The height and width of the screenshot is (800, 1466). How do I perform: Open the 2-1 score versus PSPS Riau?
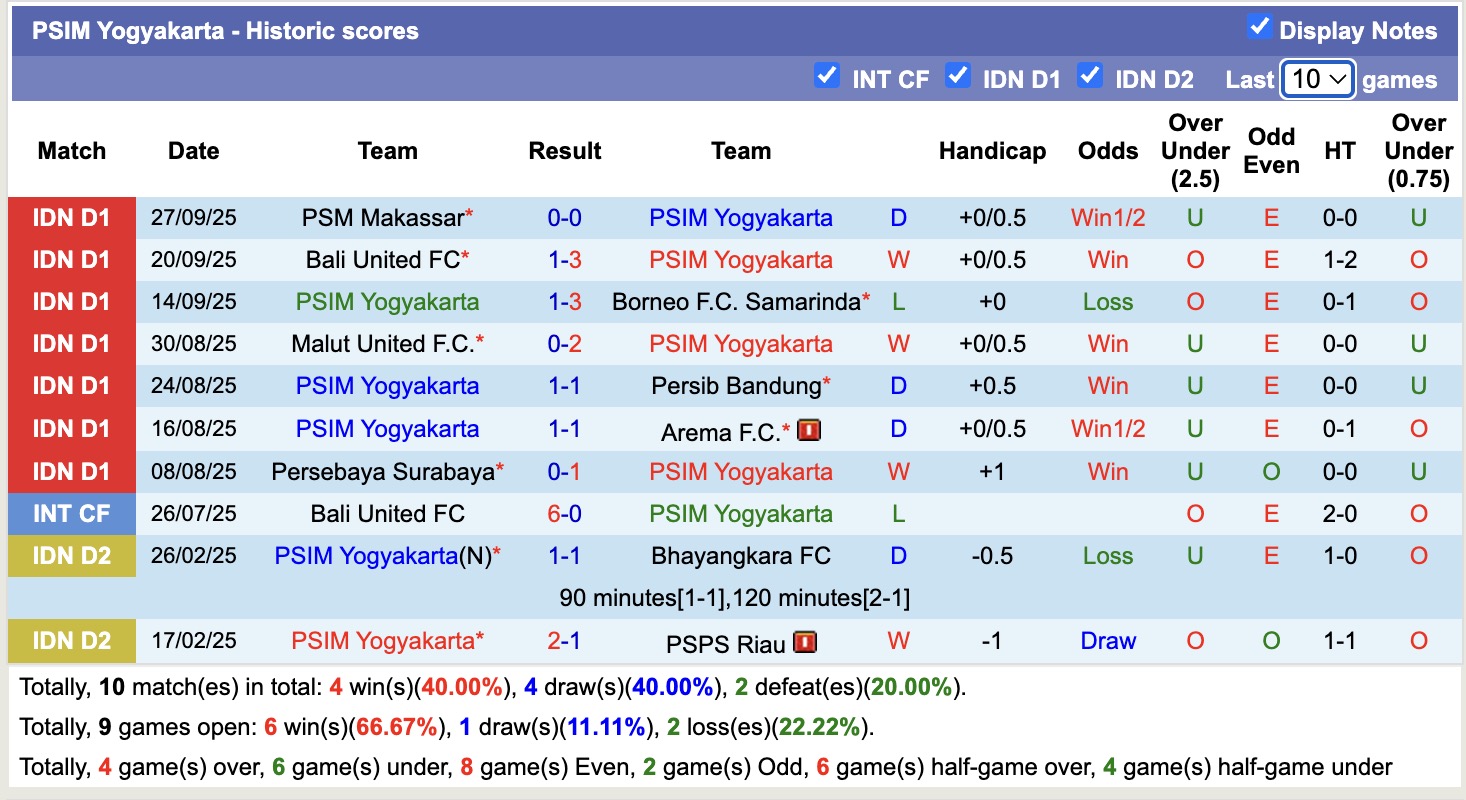coord(564,641)
